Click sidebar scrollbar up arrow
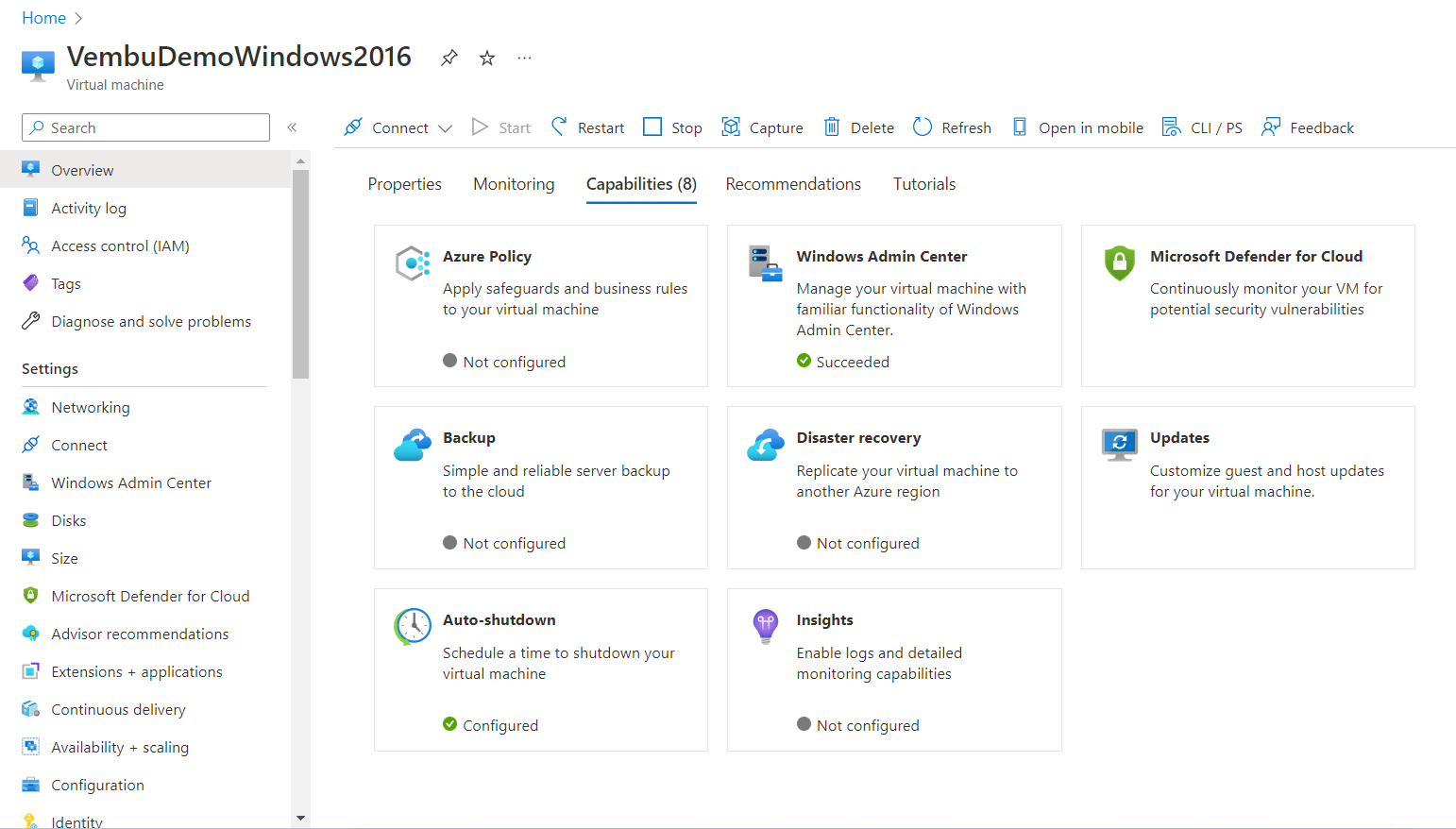 (x=300, y=161)
